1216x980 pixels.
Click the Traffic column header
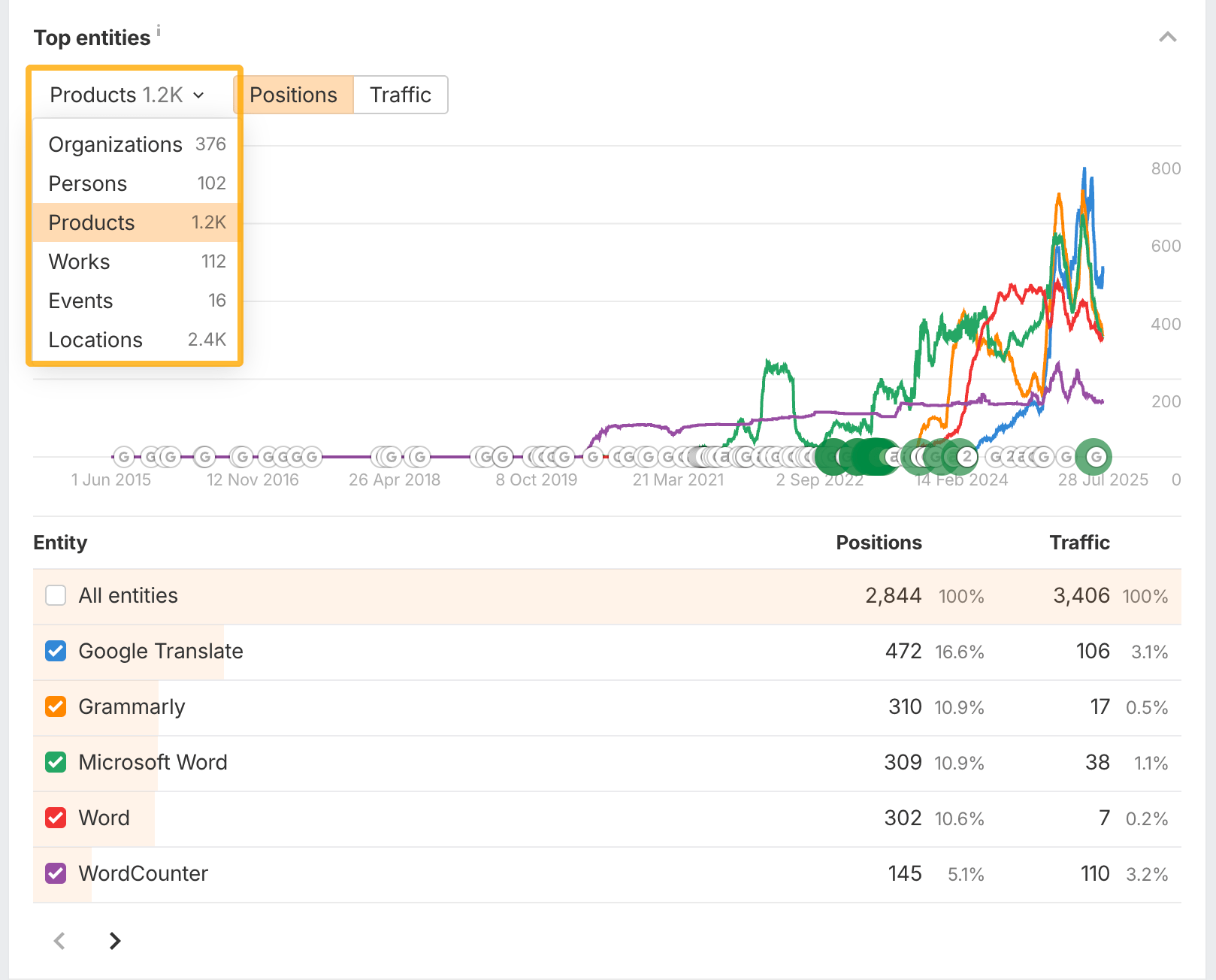click(x=1079, y=543)
